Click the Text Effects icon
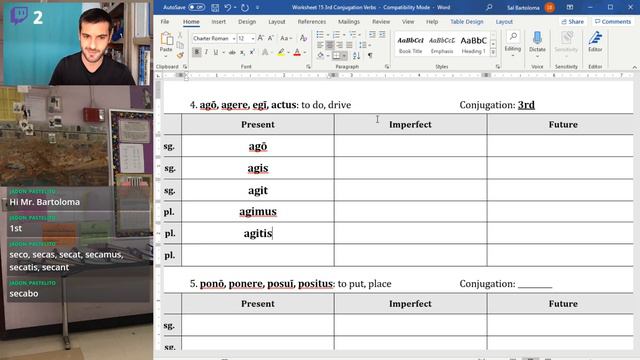The width and height of the screenshot is (640, 360). click(265, 52)
